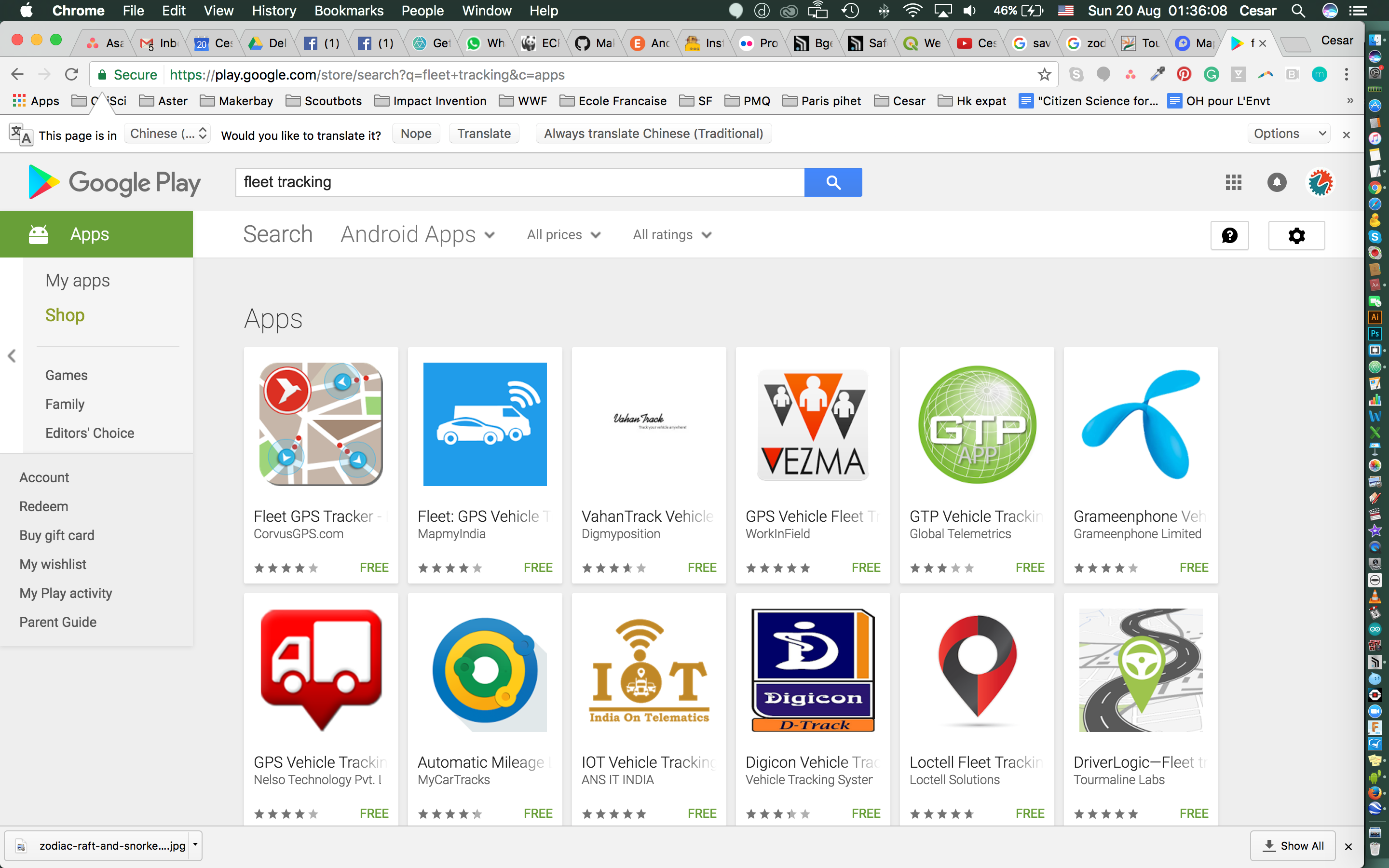The width and height of the screenshot is (1389, 868).
Task: Go back to the previous page
Action: 17,75
